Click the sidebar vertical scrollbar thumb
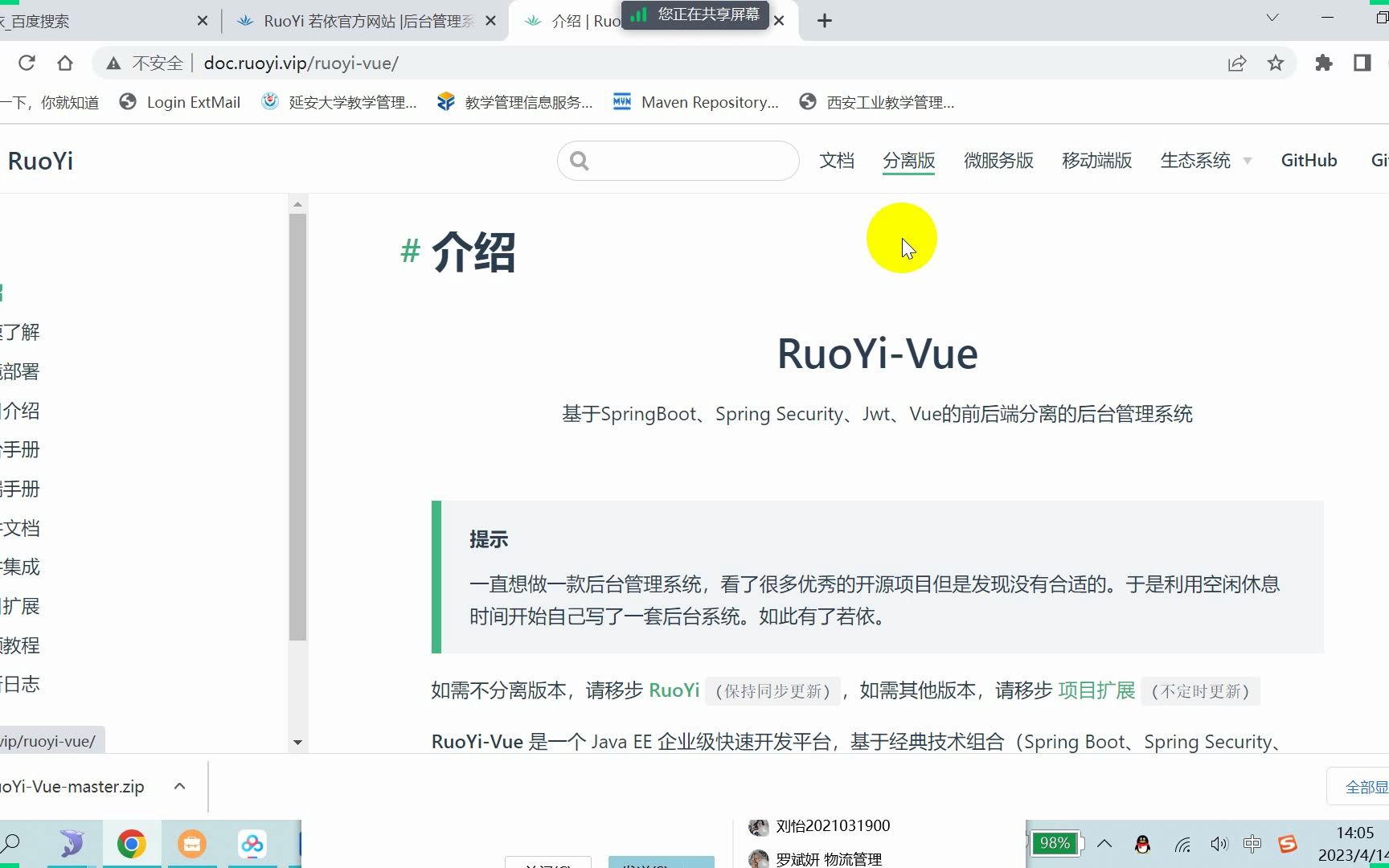 297,427
